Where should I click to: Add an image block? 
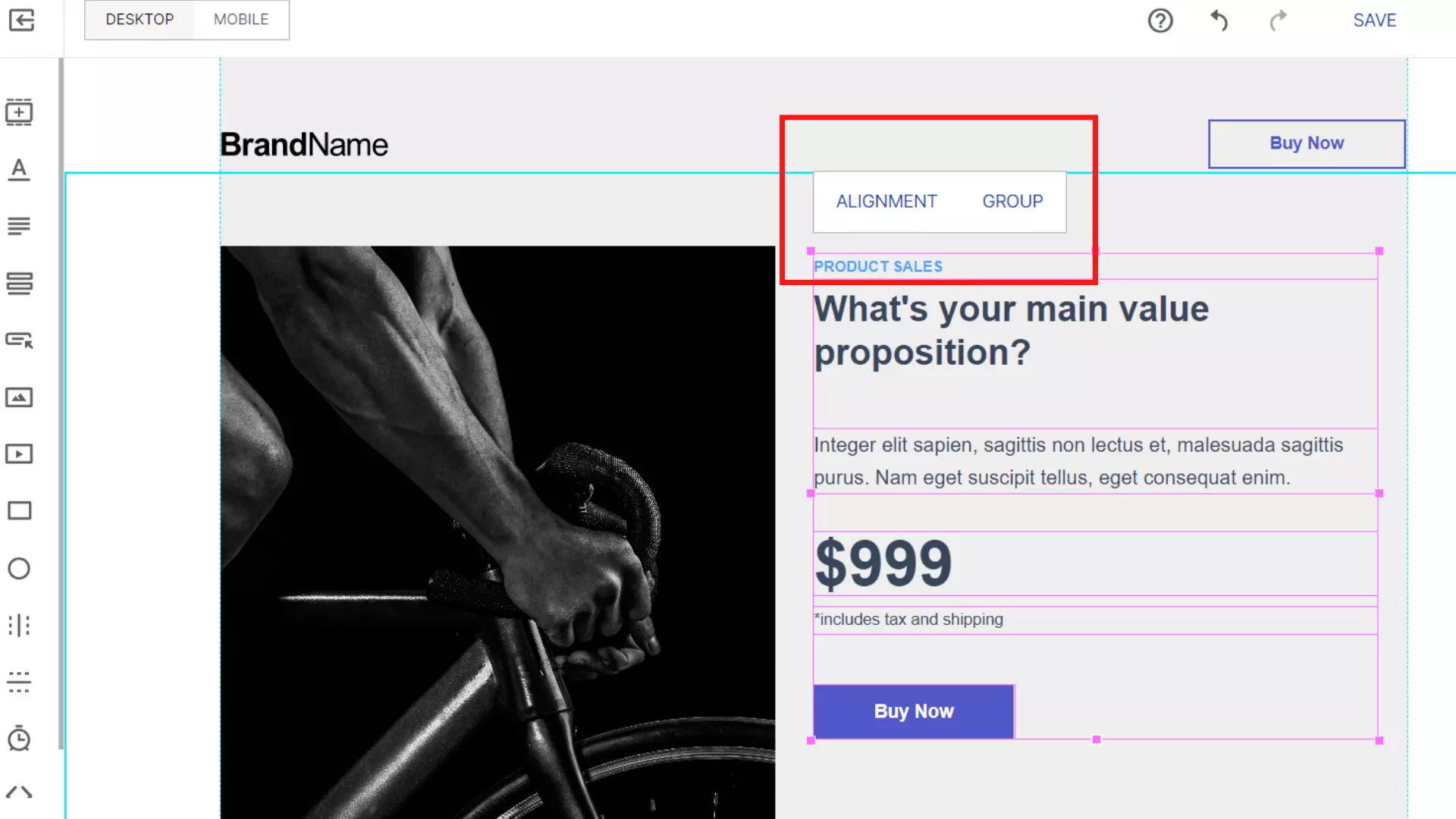(19, 397)
